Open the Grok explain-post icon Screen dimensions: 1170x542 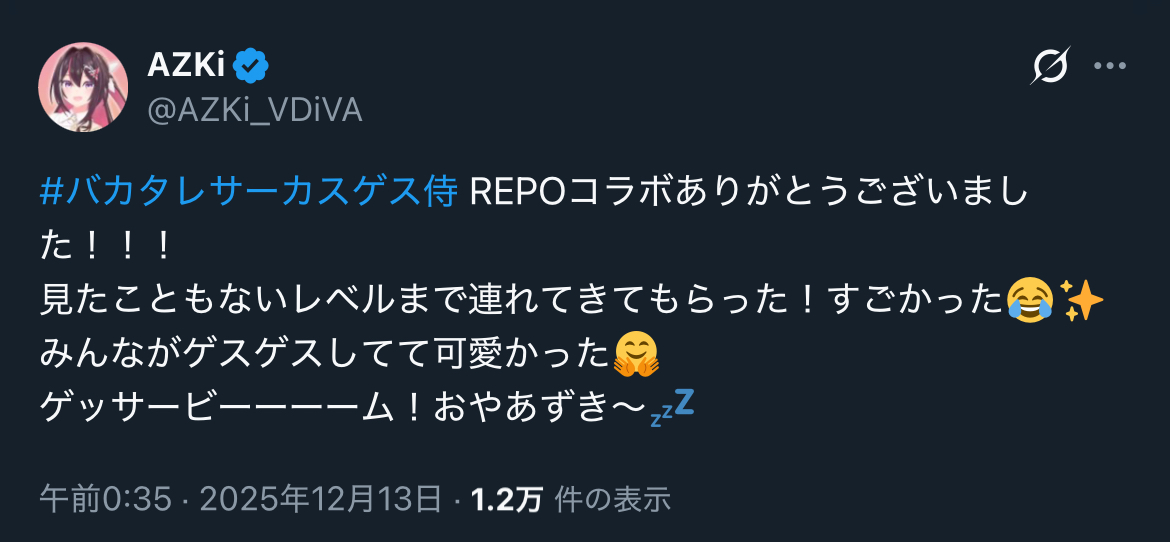click(1050, 66)
